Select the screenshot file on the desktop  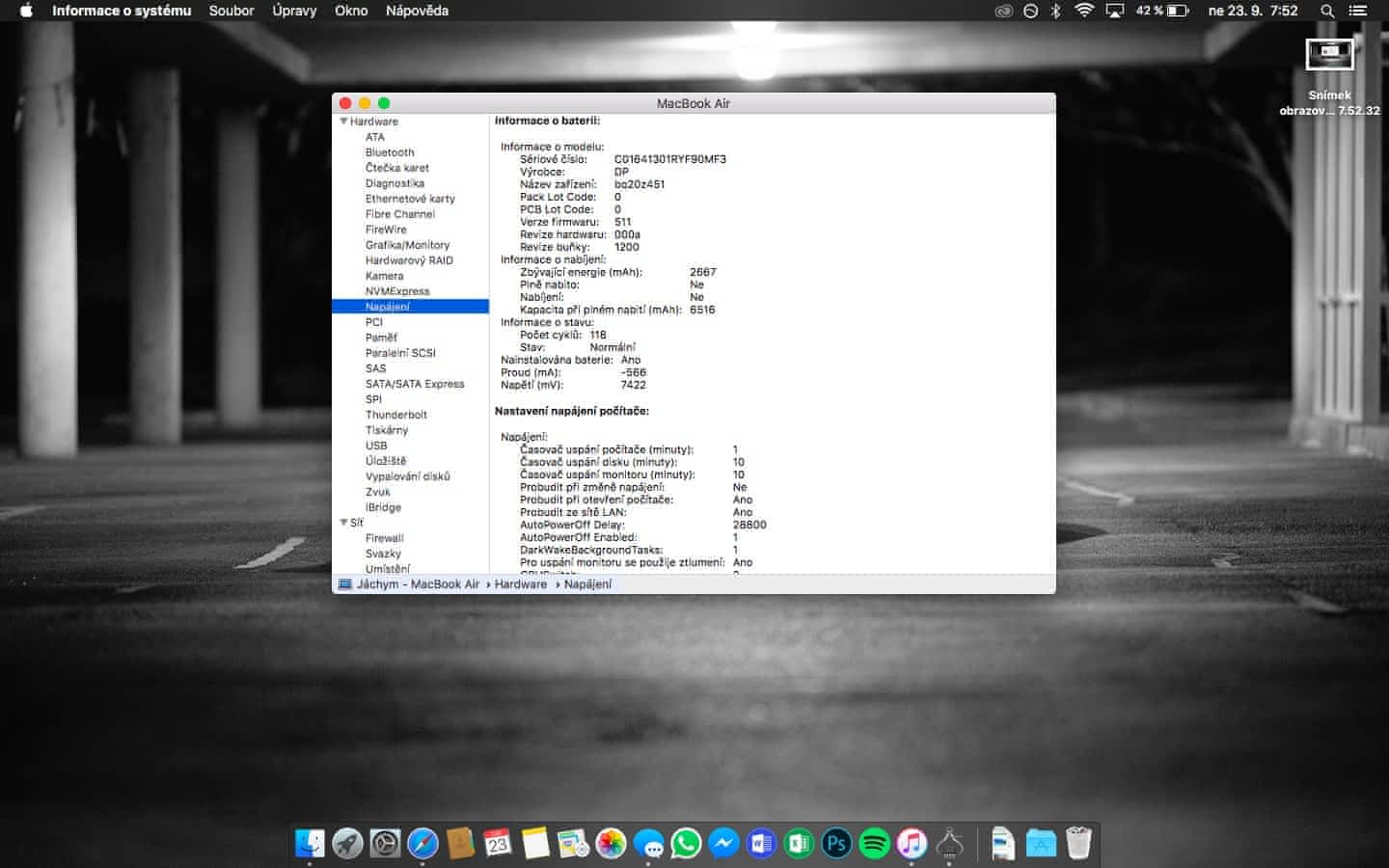(x=1329, y=56)
